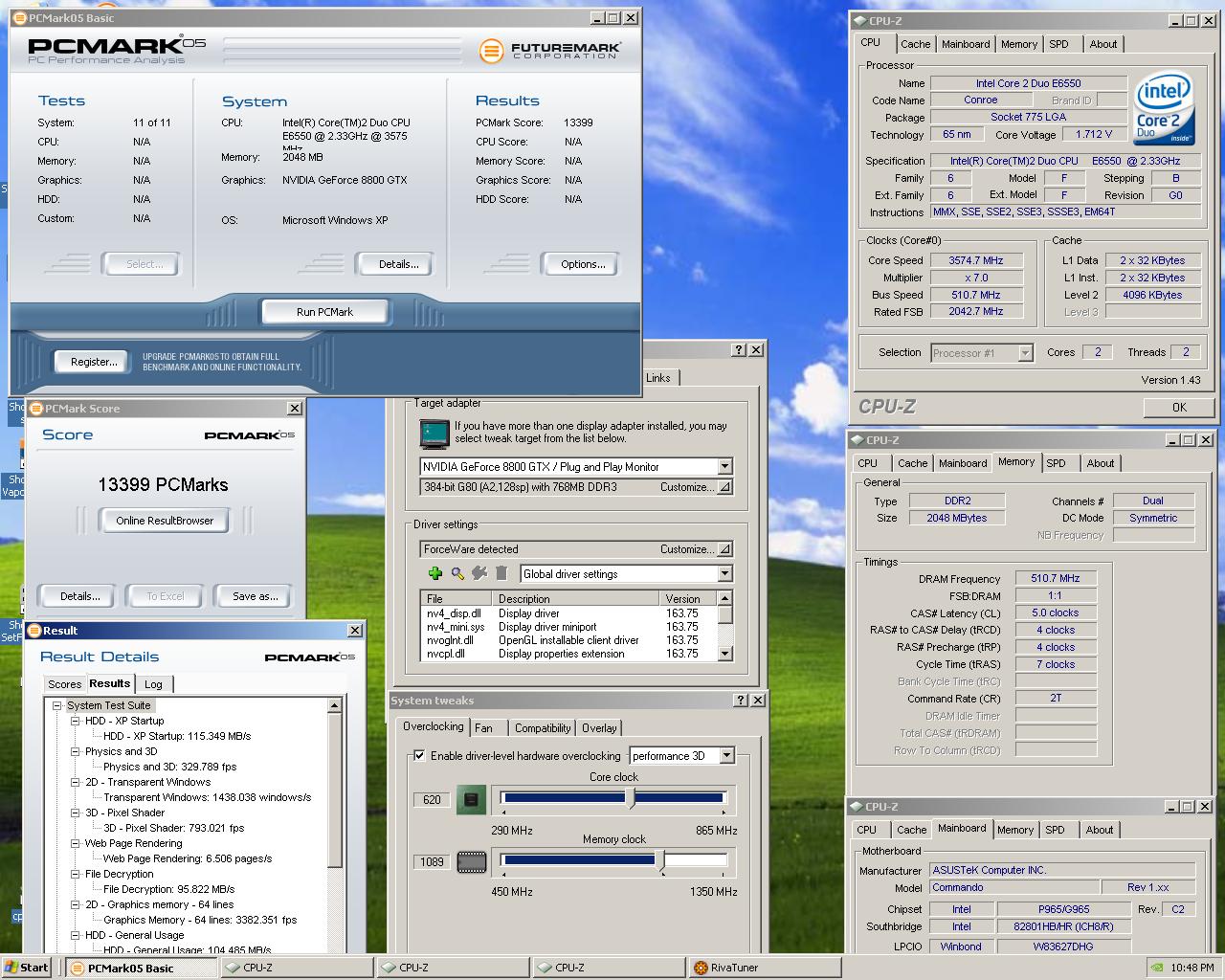Click the system clock 10:48 PM
This screenshot has width=1225, height=980.
(1192, 968)
